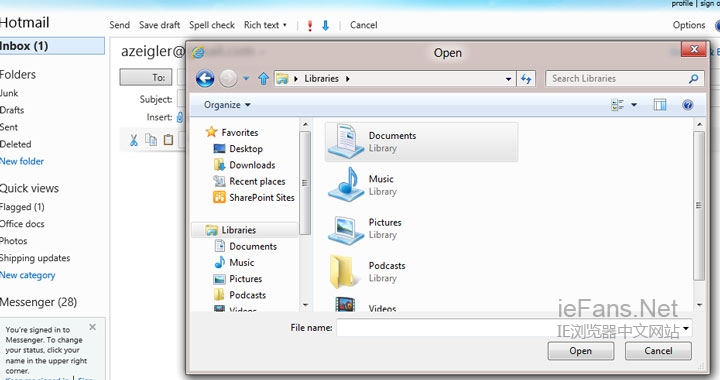The height and width of the screenshot is (380, 720).
Task: Click Spell check in Hotmail toolbar
Action: tap(212, 25)
